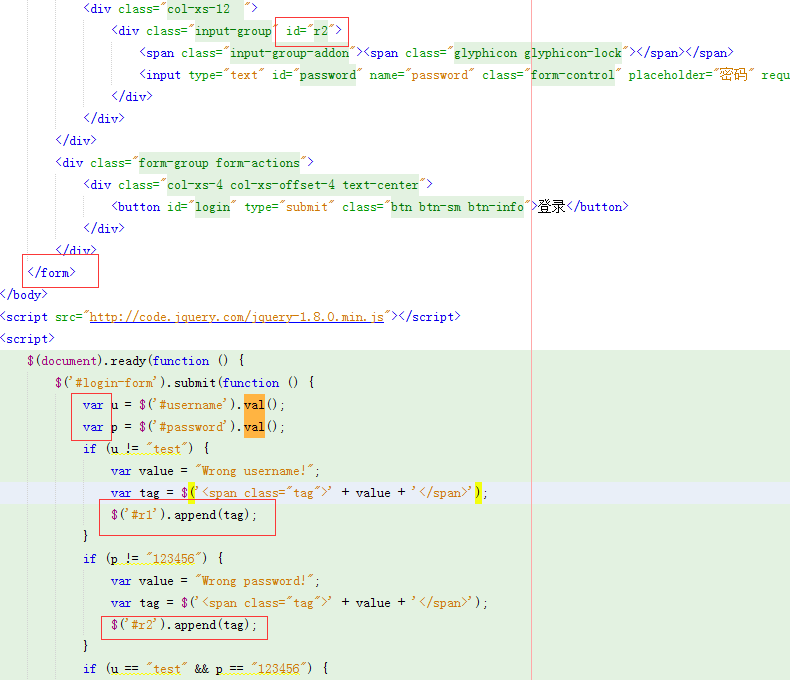Click the $('#r1').append(tag) line

click(184, 515)
